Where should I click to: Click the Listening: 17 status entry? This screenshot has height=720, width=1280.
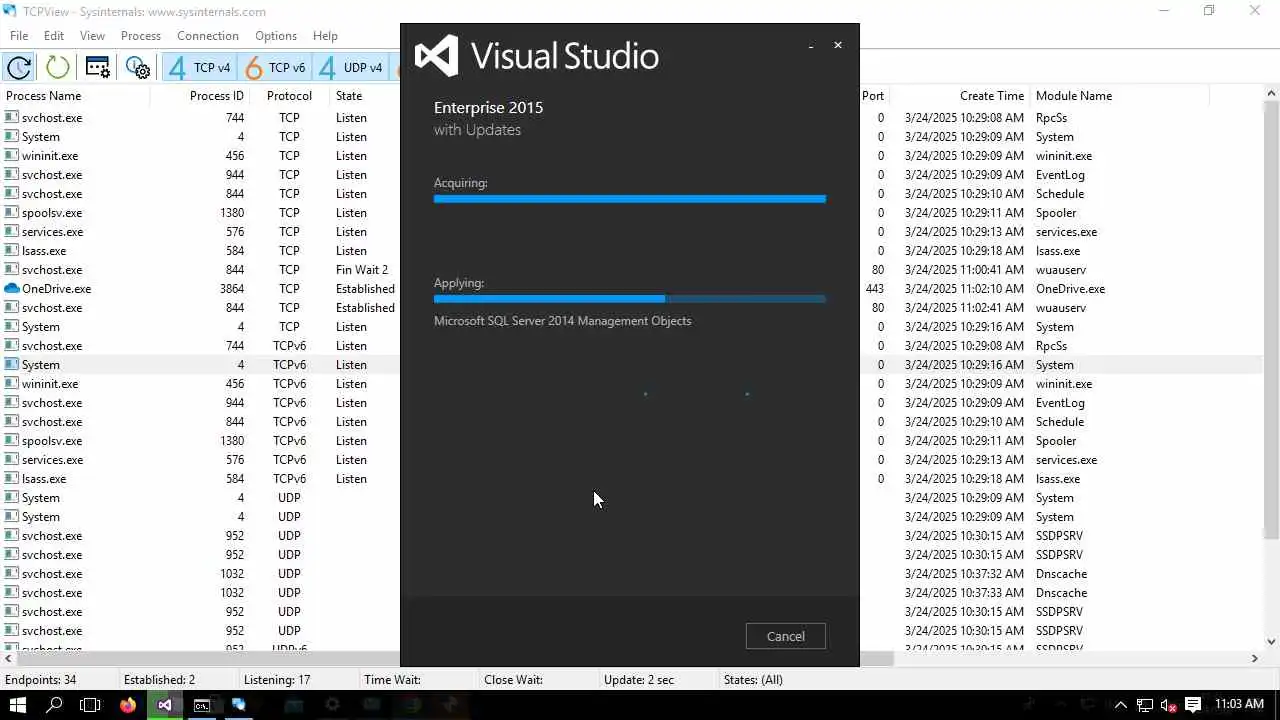pyautogui.click(x=277, y=680)
